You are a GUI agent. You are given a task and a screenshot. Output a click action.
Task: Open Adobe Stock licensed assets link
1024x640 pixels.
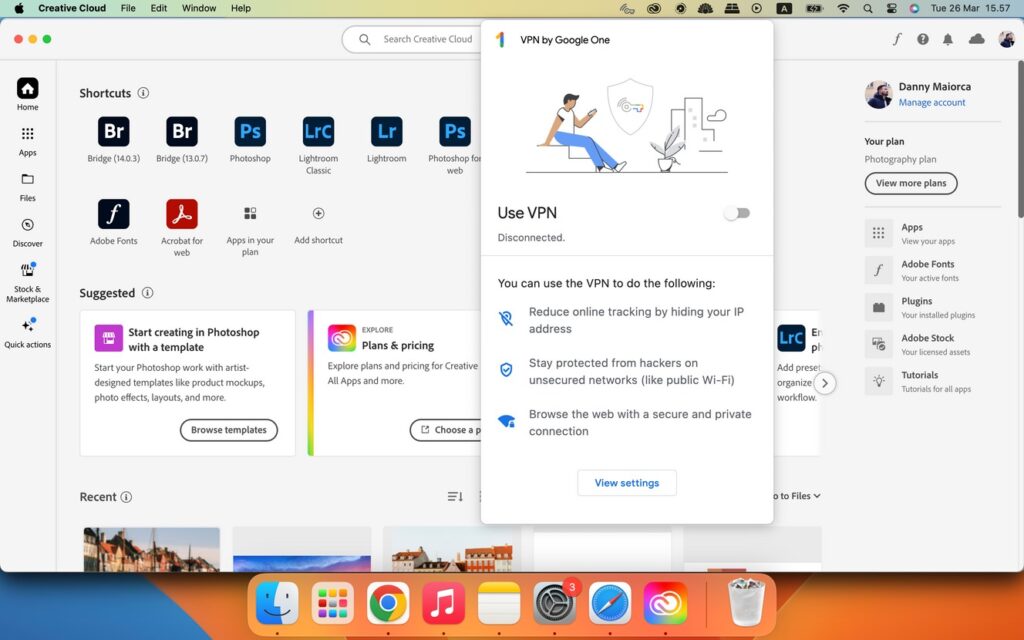point(932,344)
